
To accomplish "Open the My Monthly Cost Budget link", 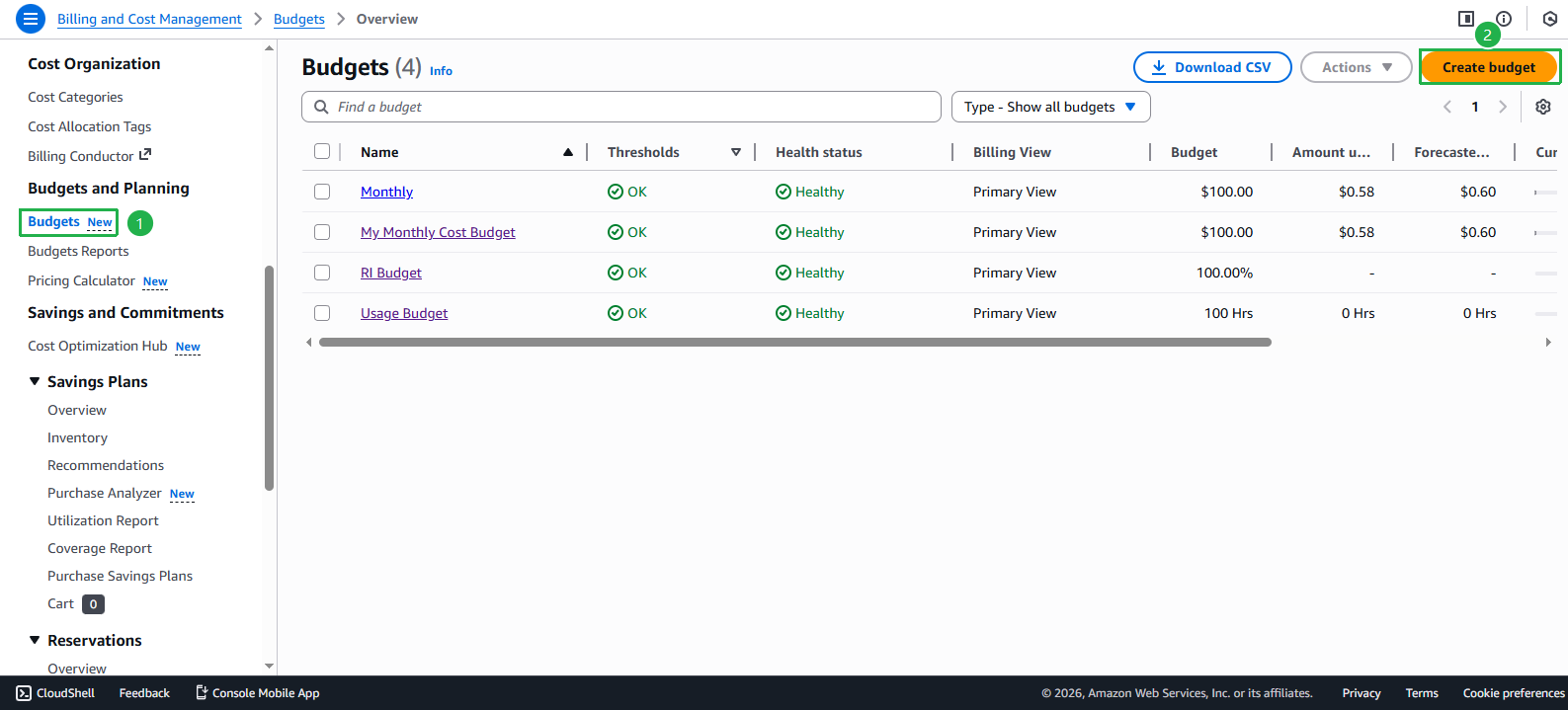I will pyautogui.click(x=438, y=232).
